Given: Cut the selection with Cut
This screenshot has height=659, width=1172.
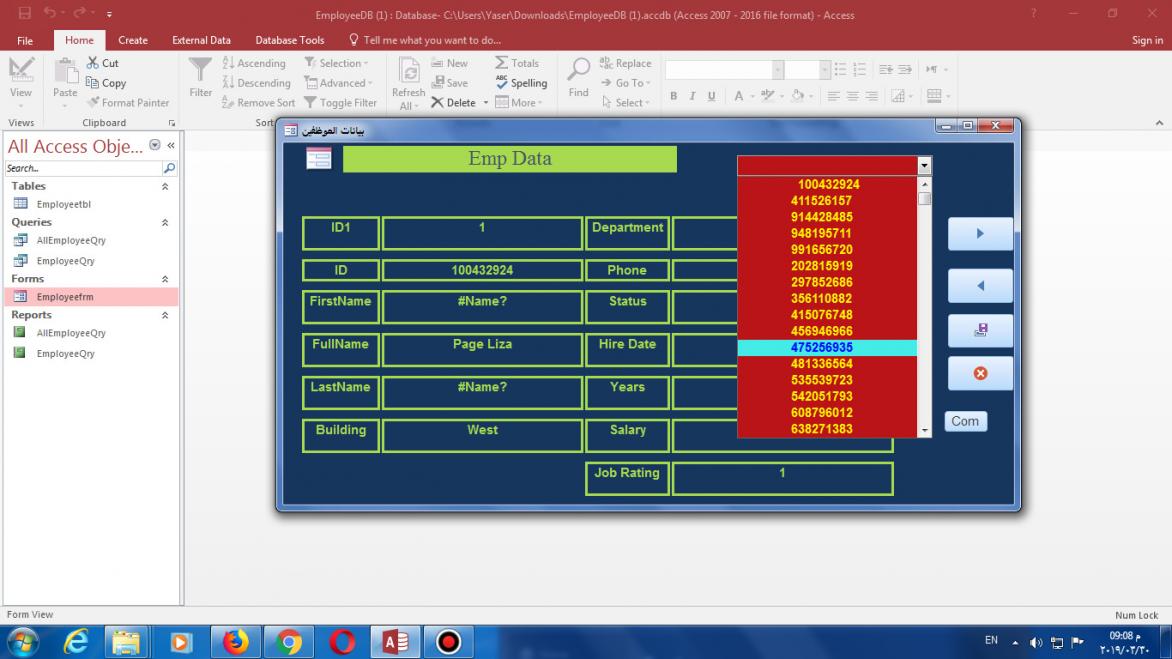Looking at the screenshot, I should pos(102,63).
